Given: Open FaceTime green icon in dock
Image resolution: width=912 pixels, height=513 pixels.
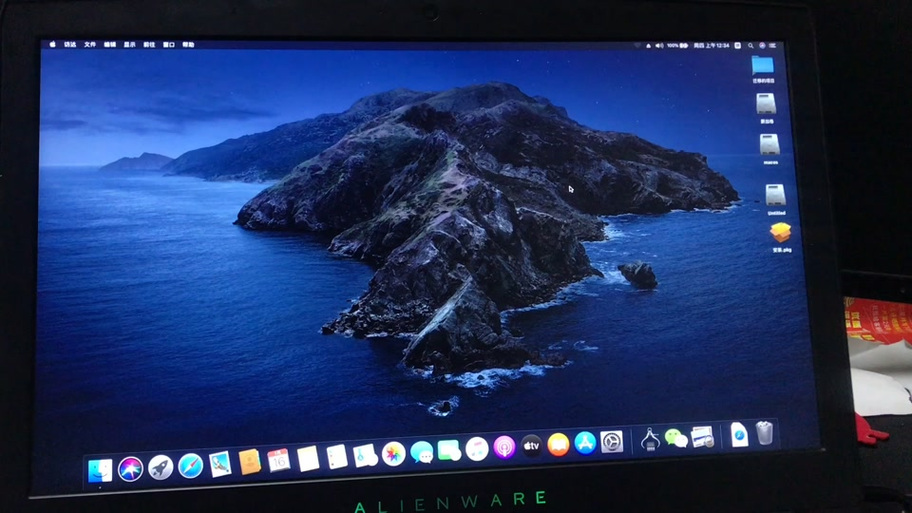Looking at the screenshot, I should click(449, 450).
